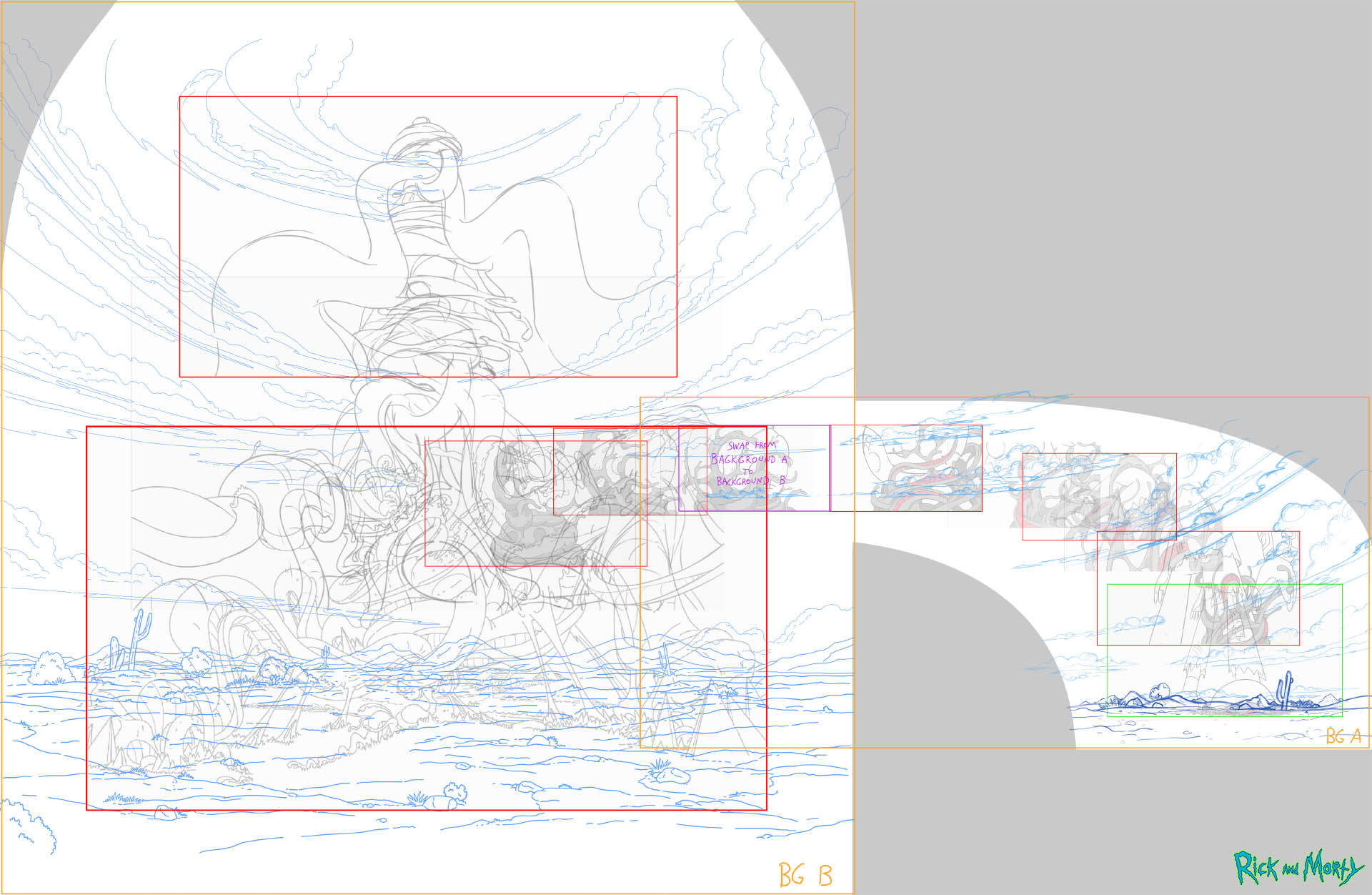Viewport: 1372px width, 895px height.
Task: Click the shrub outline at bottom left corner
Action: tap(32, 826)
